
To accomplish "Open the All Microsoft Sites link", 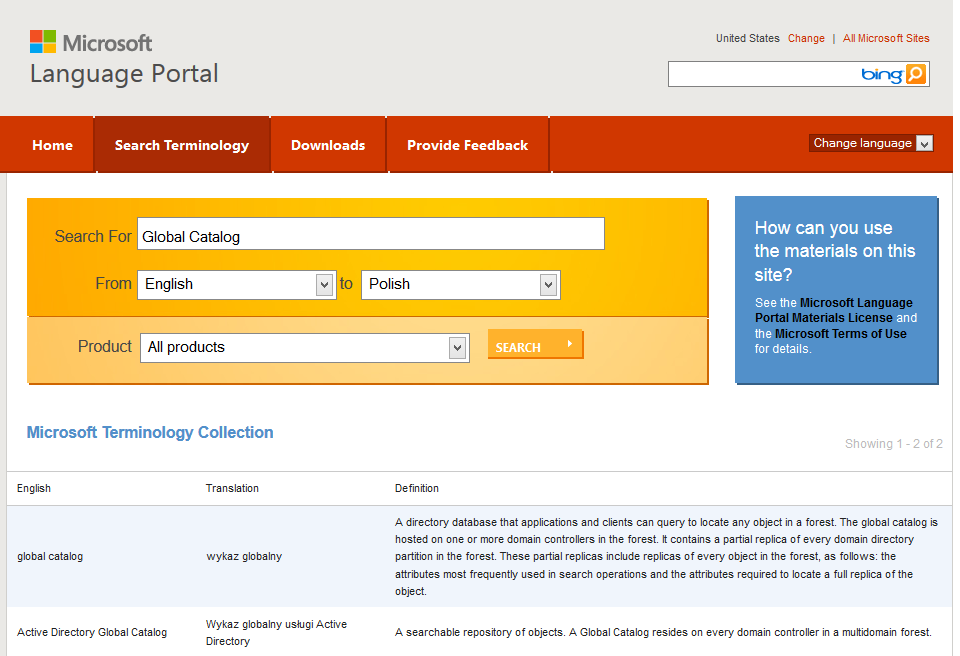I will coord(886,38).
